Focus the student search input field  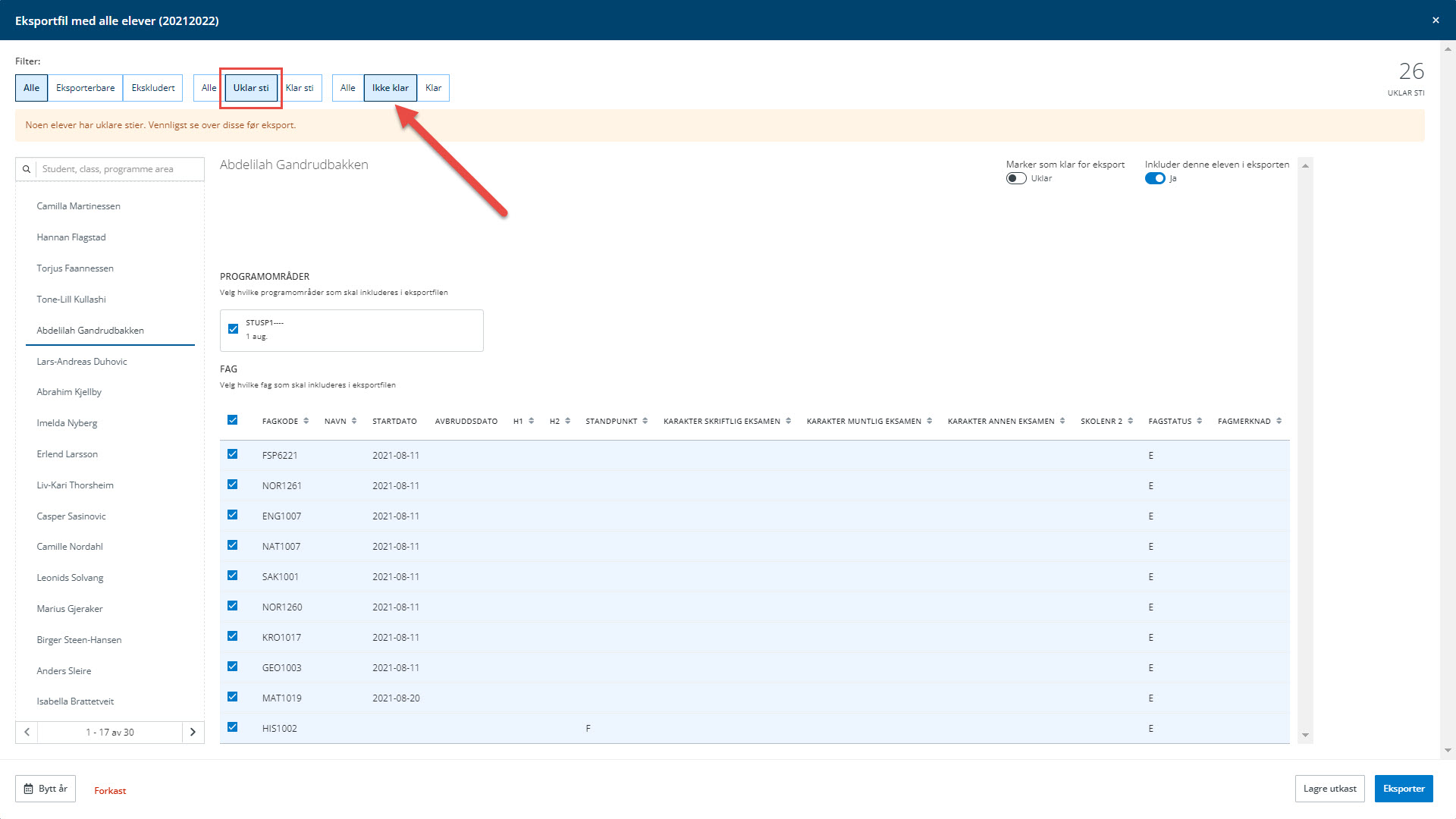120,169
